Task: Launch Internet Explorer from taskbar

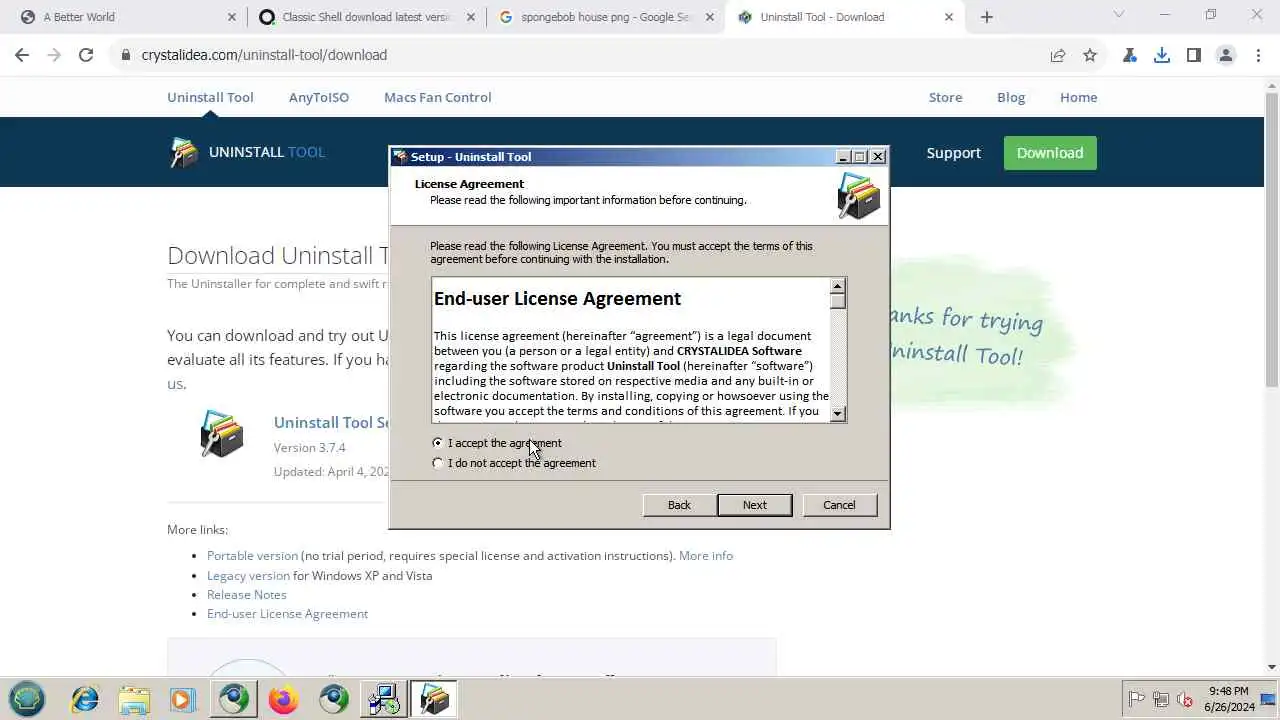Action: tap(85, 699)
